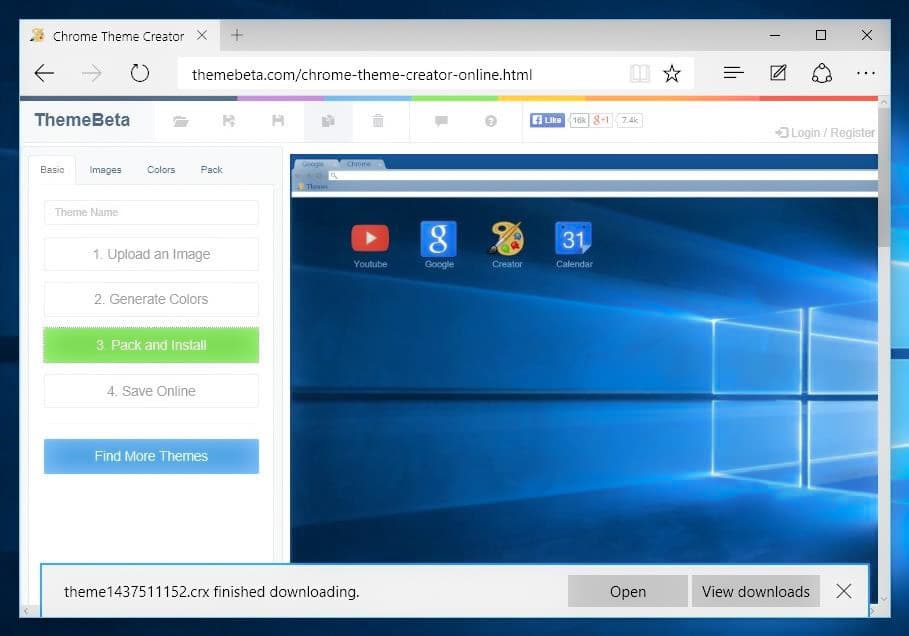Switch to the Colors tab
This screenshot has width=909, height=636.
coord(161,170)
